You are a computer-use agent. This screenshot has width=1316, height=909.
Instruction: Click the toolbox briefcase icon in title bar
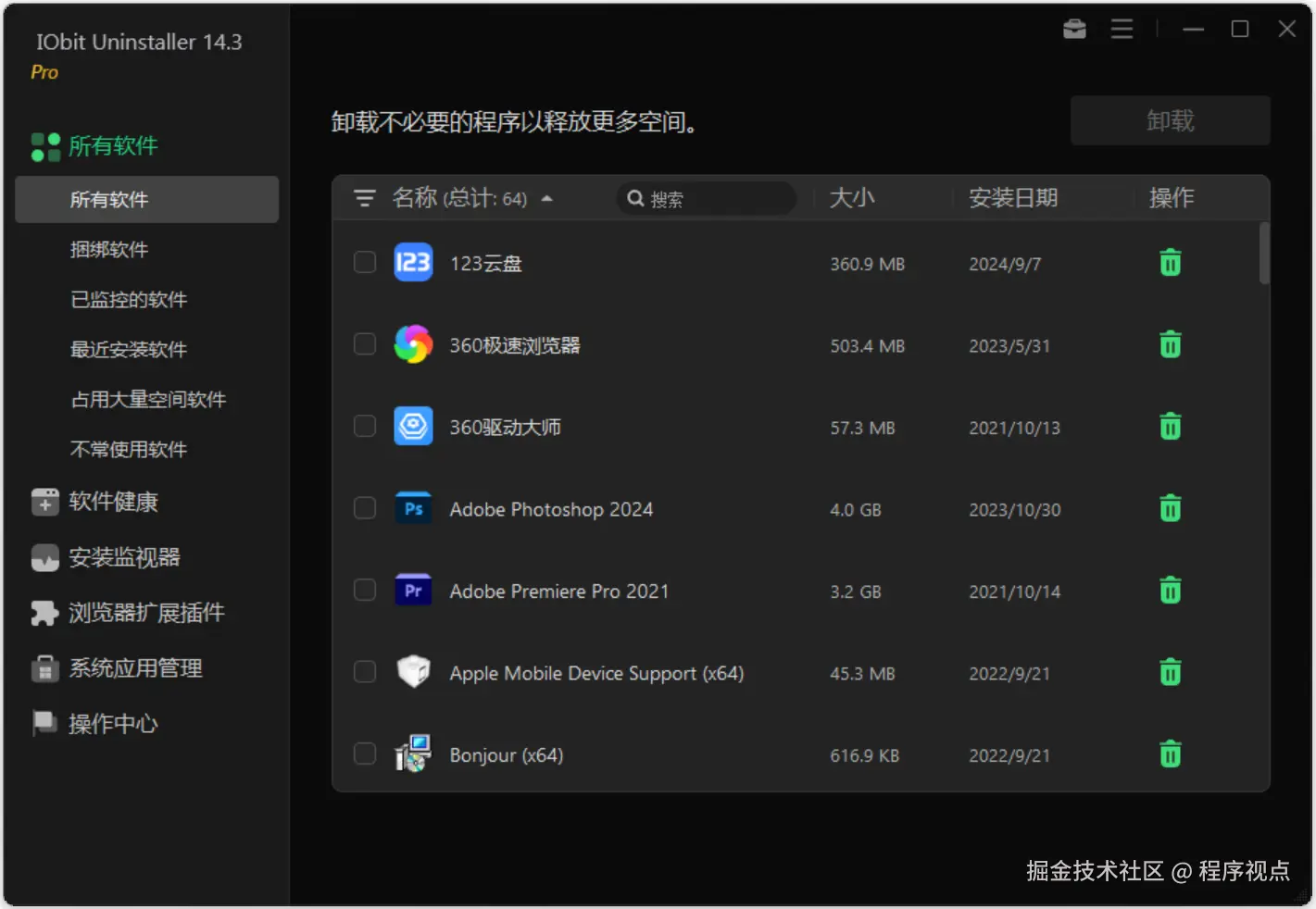coord(1074,30)
